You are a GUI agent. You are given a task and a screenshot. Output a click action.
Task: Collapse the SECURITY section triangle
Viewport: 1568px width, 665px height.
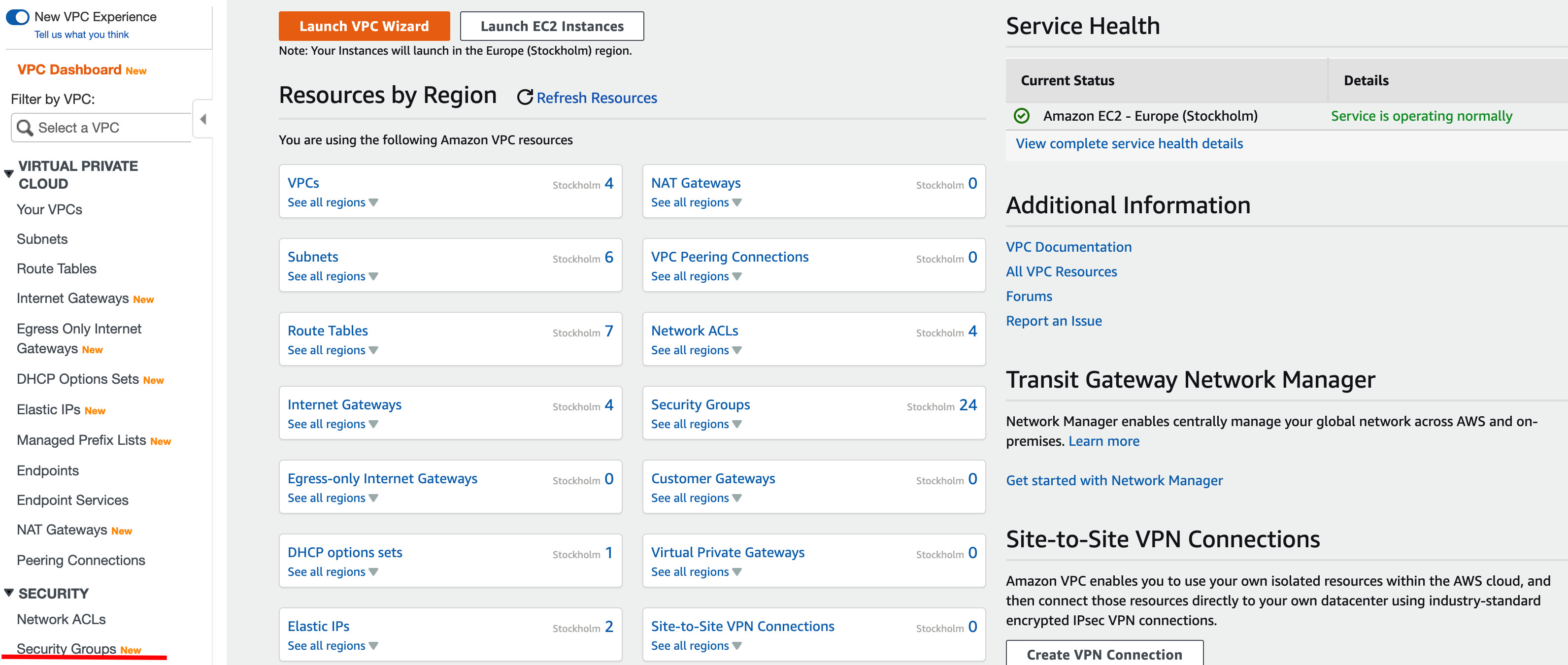(9, 593)
